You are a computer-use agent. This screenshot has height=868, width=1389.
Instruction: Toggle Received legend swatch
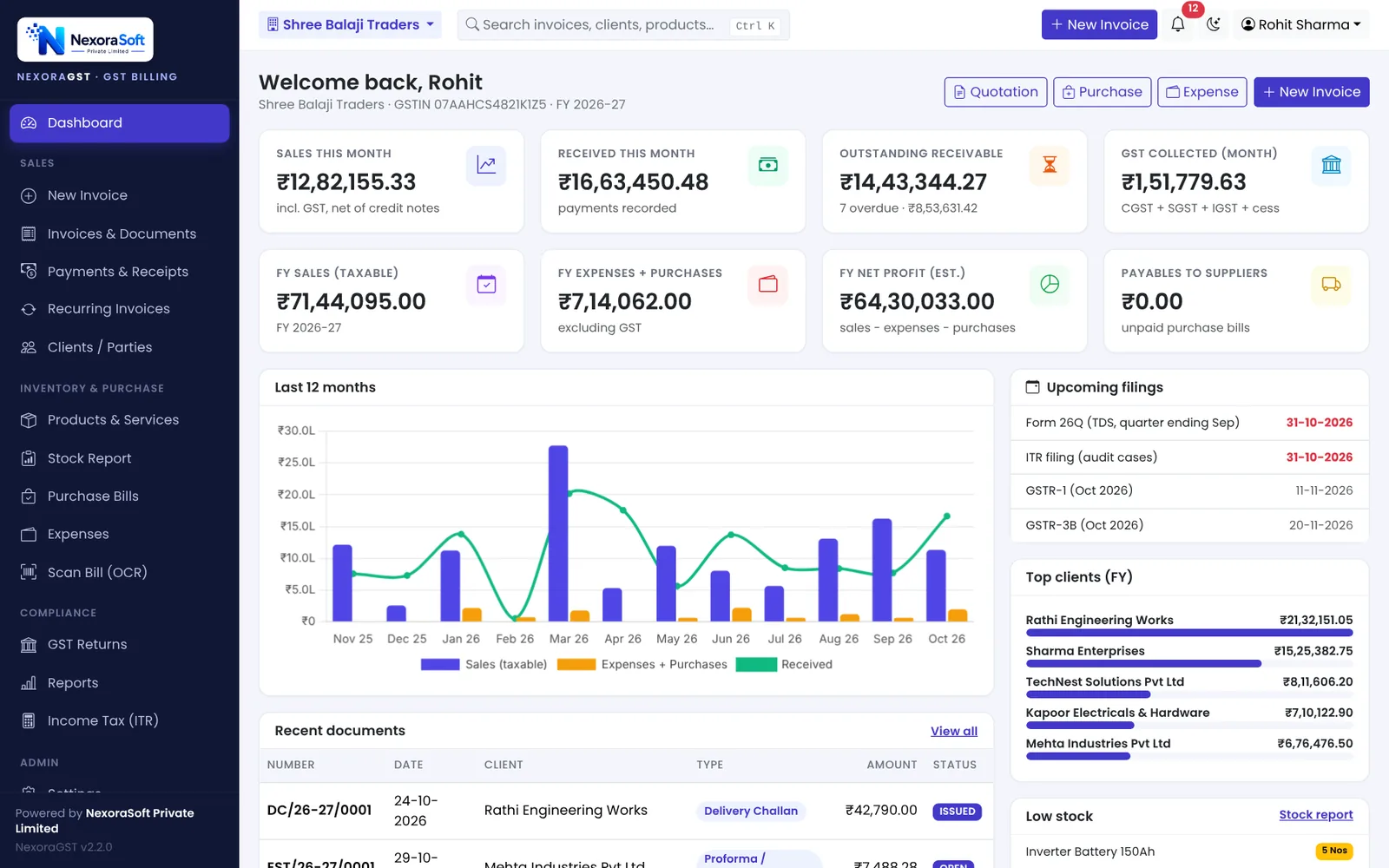[x=756, y=664]
